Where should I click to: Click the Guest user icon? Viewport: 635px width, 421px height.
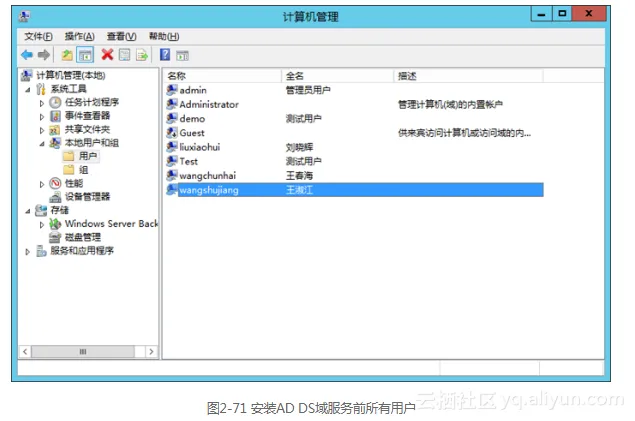pos(172,132)
